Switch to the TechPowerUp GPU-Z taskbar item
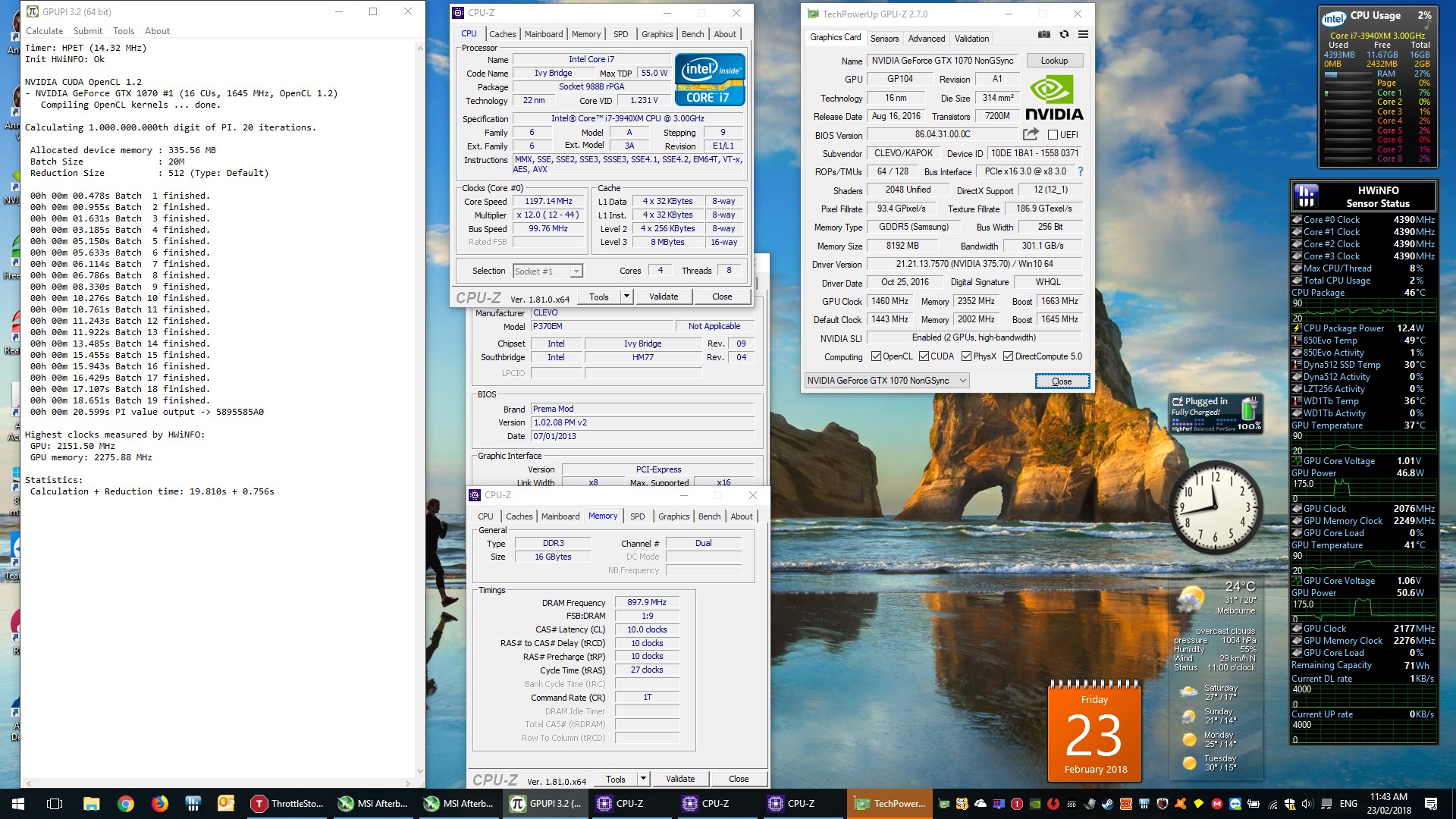The height and width of the screenshot is (819, 1456). pos(890,804)
